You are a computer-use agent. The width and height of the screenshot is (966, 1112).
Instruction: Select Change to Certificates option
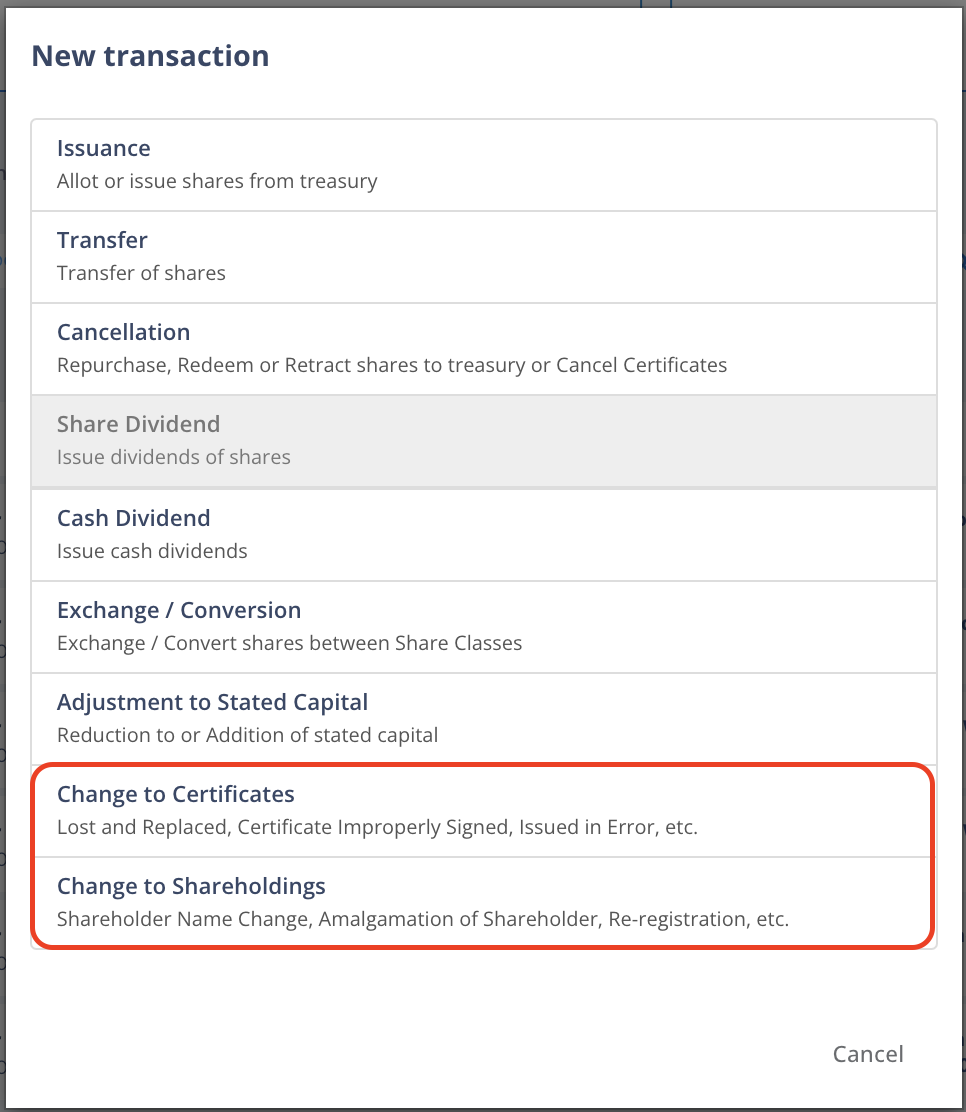click(175, 795)
